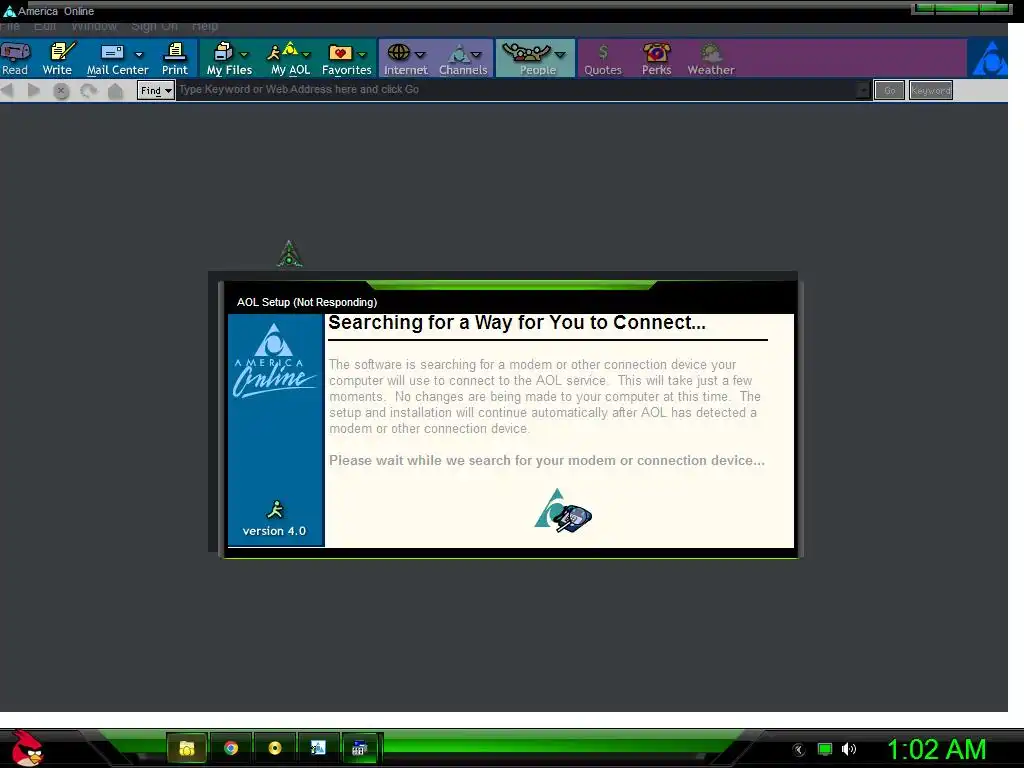The image size is (1024, 768).
Task: Open Chrome from the taskbar
Action: 231,748
